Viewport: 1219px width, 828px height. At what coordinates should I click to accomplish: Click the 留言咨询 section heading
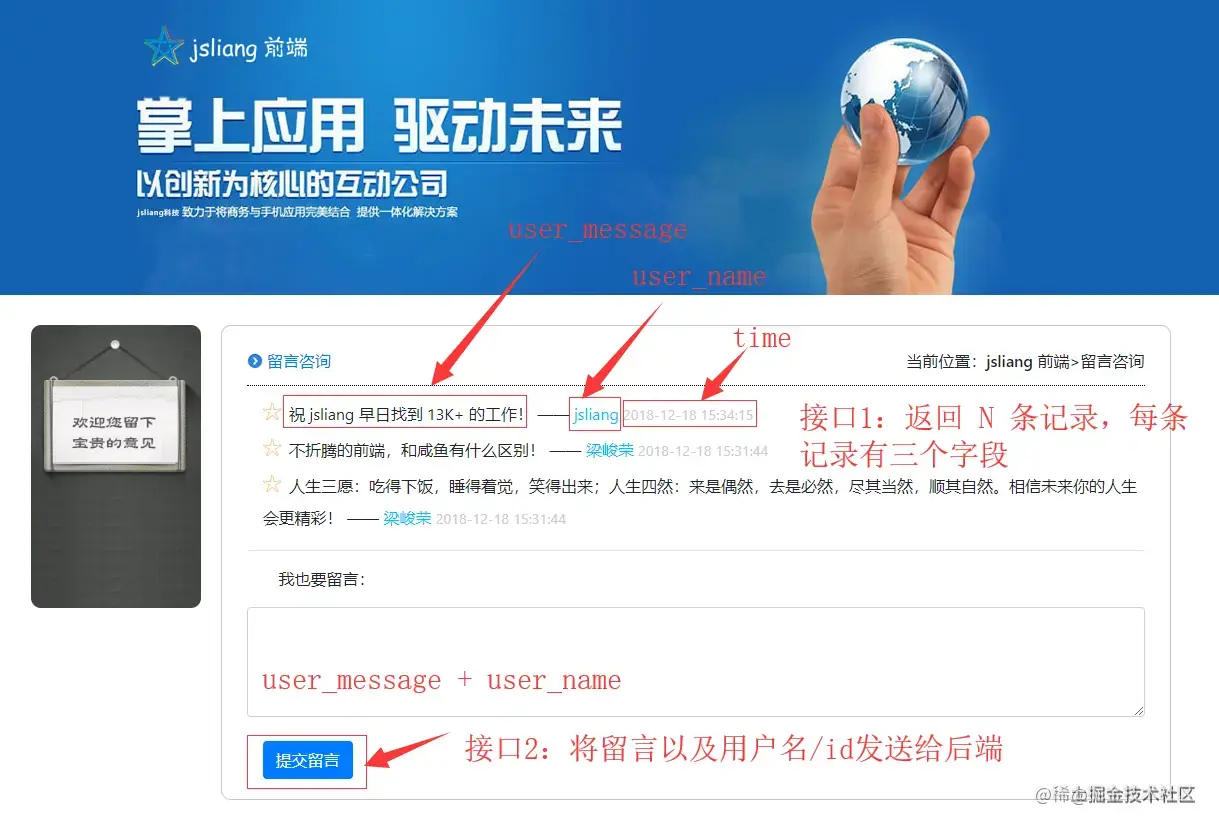pos(299,362)
